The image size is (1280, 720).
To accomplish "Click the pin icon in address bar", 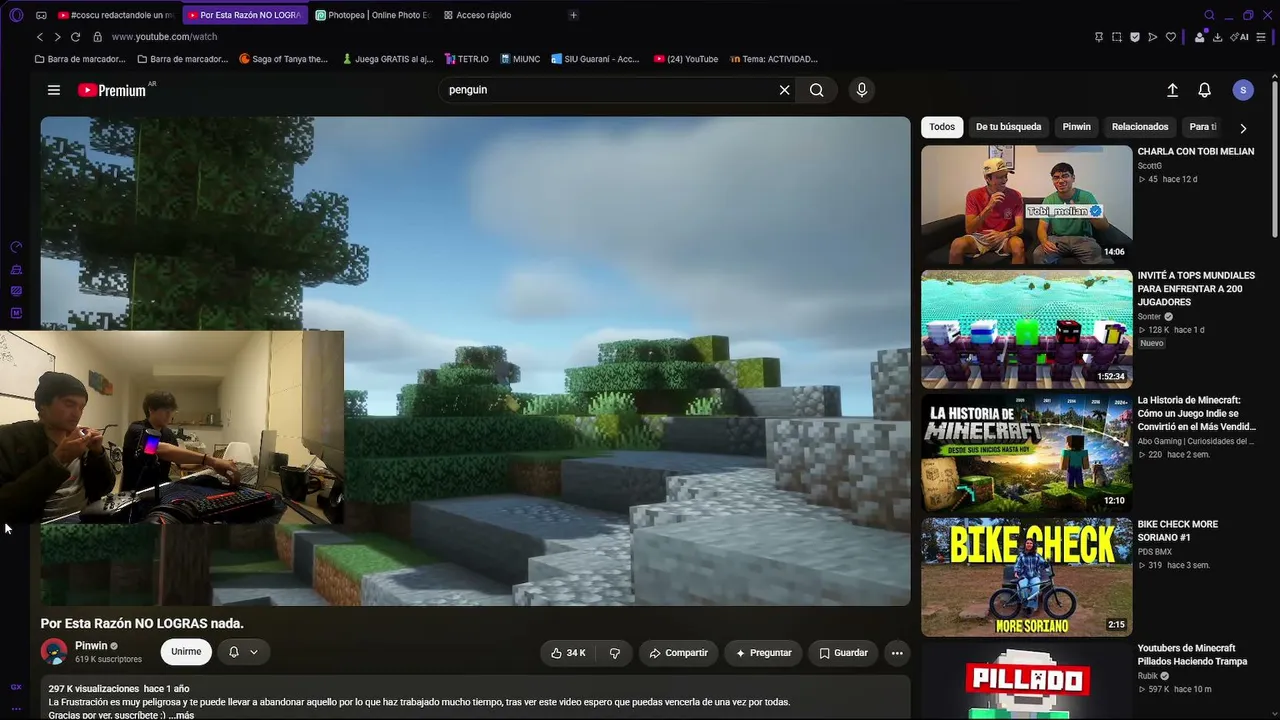I will tap(1099, 37).
